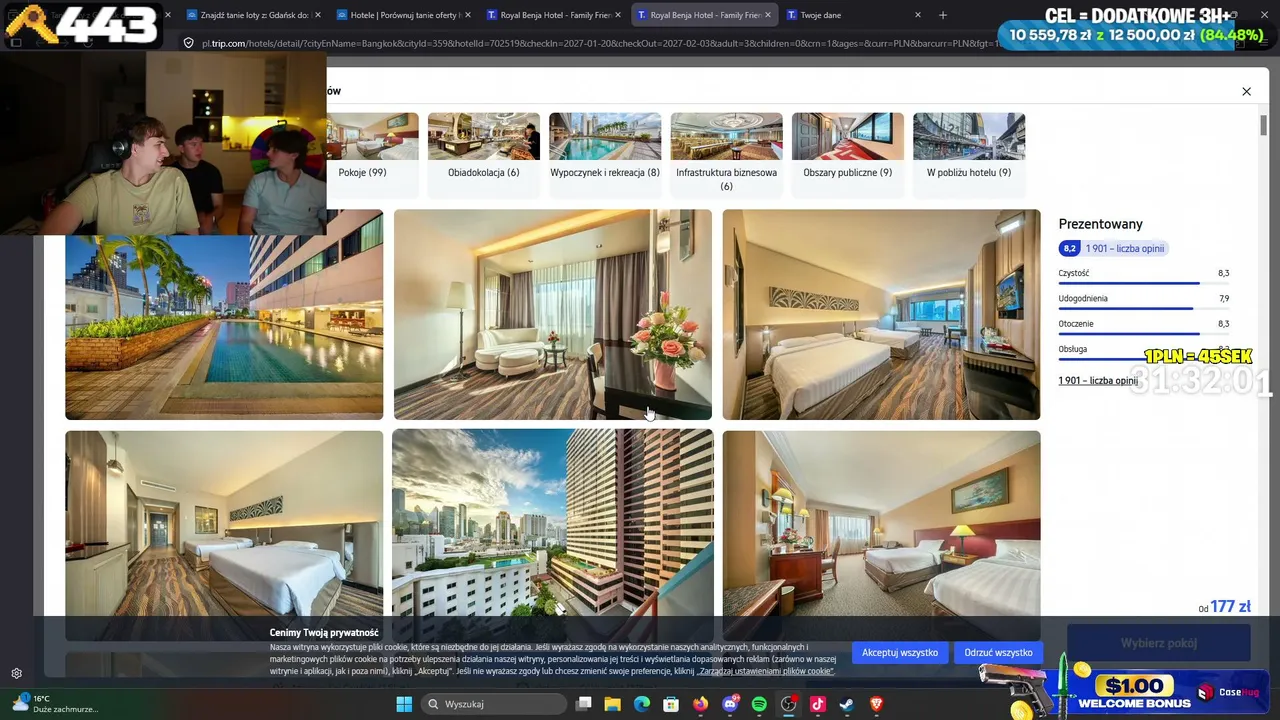Open Brave browser from the taskbar
The height and width of the screenshot is (720, 1280).
tap(877, 704)
